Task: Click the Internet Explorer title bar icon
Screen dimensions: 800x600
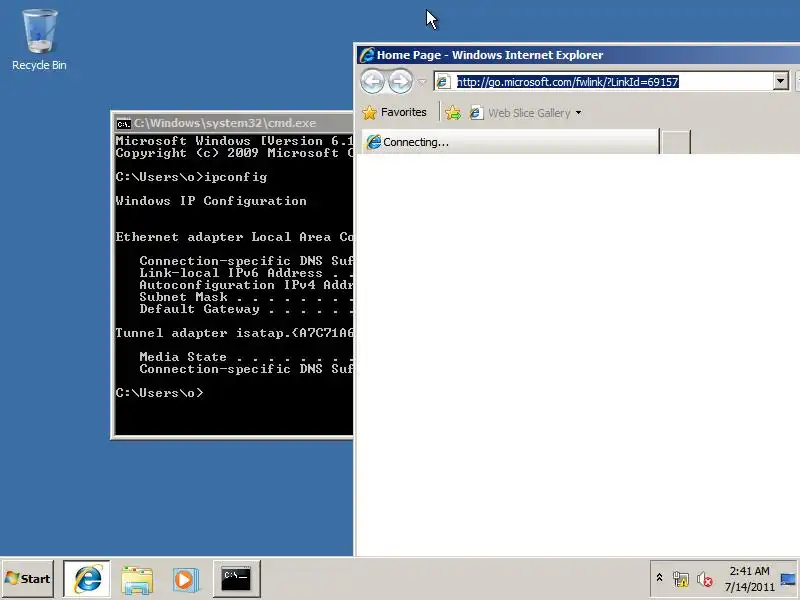Action: click(x=367, y=55)
